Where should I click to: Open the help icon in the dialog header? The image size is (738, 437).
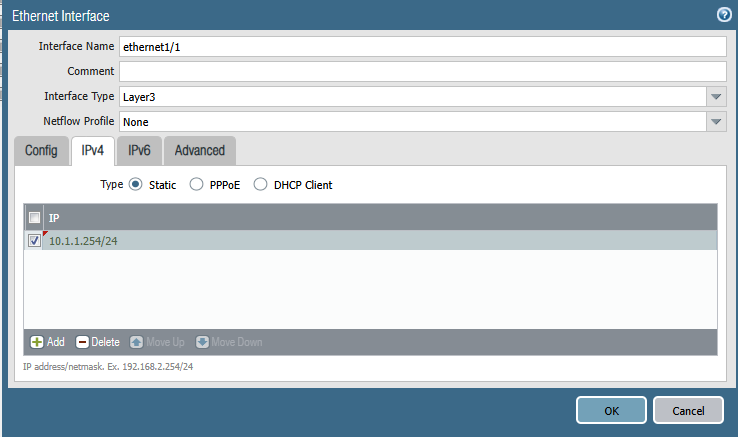[724, 15]
